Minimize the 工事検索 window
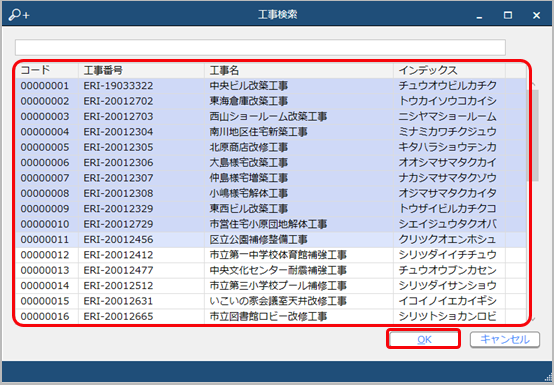Image resolution: width=554 pixels, height=385 pixels. click(x=479, y=16)
